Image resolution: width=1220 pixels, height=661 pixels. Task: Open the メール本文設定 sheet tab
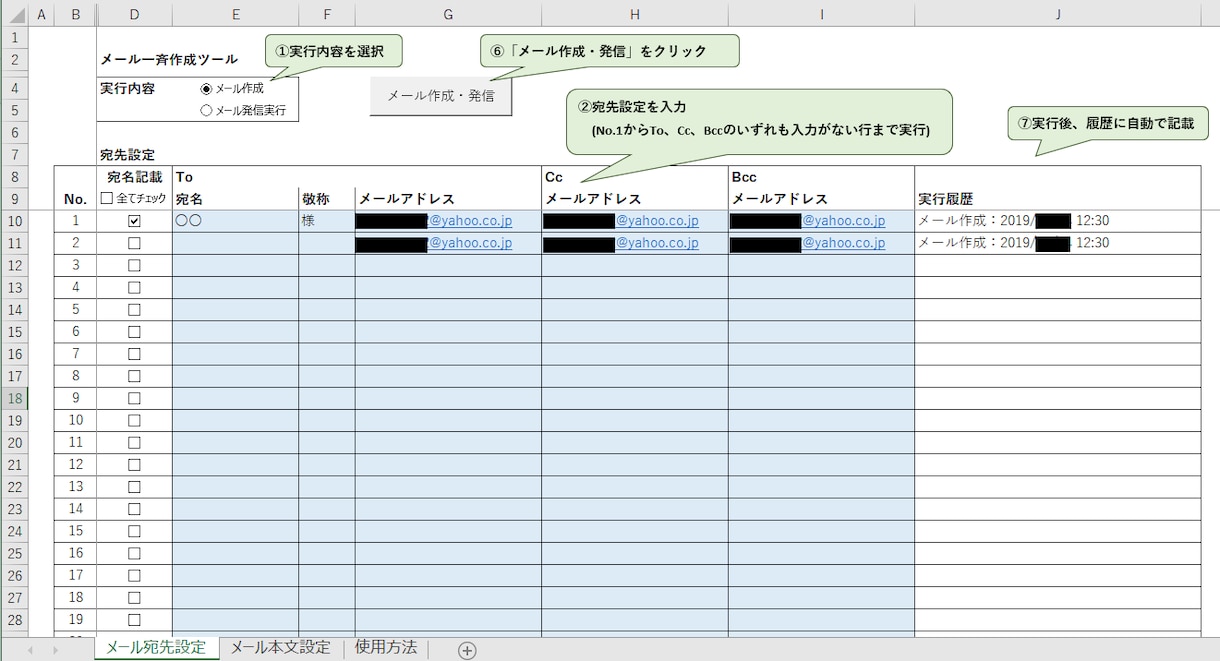(x=280, y=648)
